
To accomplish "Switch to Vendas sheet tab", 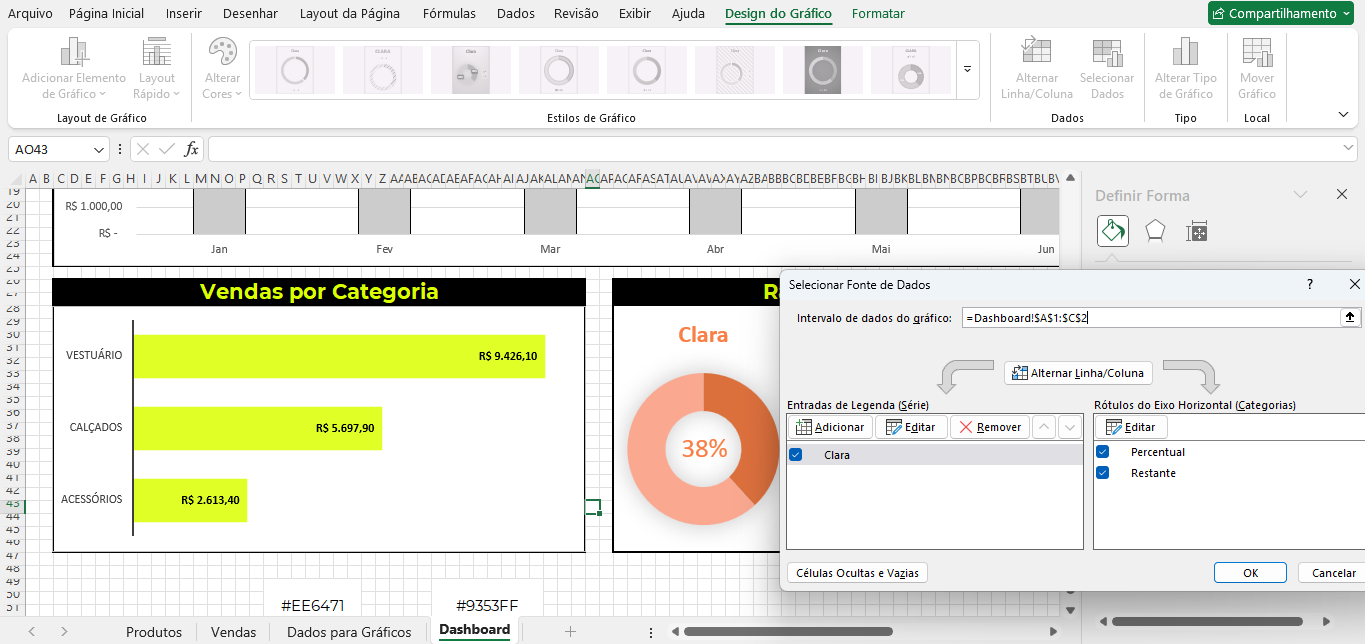I will point(234,632).
